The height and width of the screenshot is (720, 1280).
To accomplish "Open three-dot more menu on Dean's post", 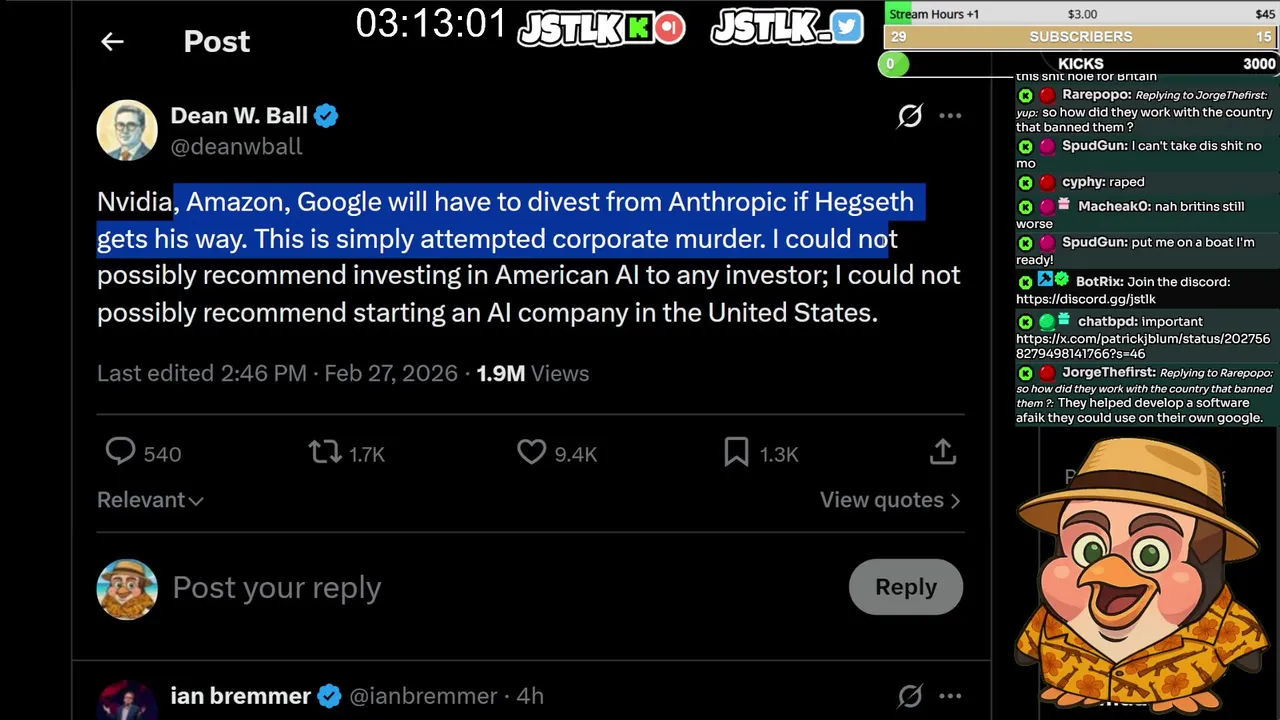I will (x=950, y=116).
